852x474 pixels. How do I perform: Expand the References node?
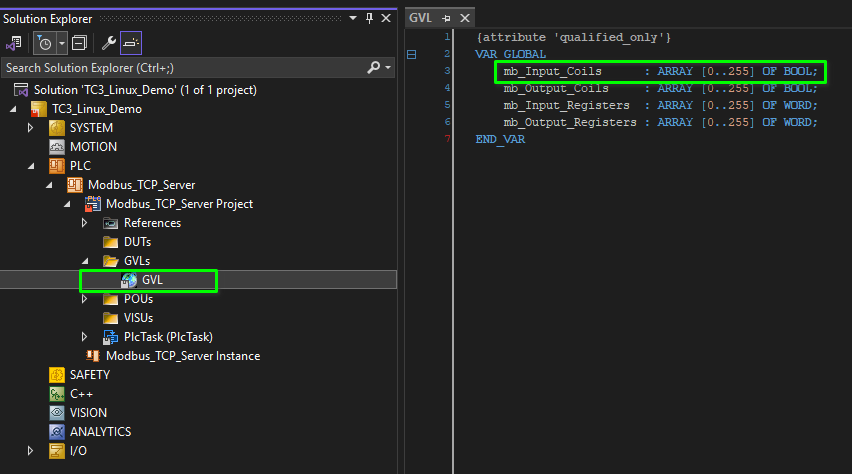[x=84, y=223]
